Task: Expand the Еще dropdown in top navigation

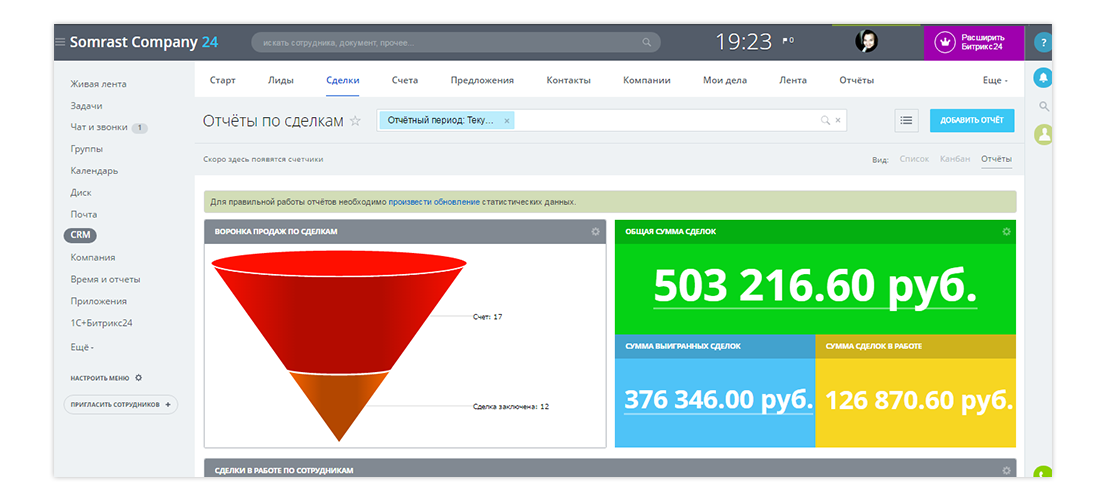Action: coord(994,80)
